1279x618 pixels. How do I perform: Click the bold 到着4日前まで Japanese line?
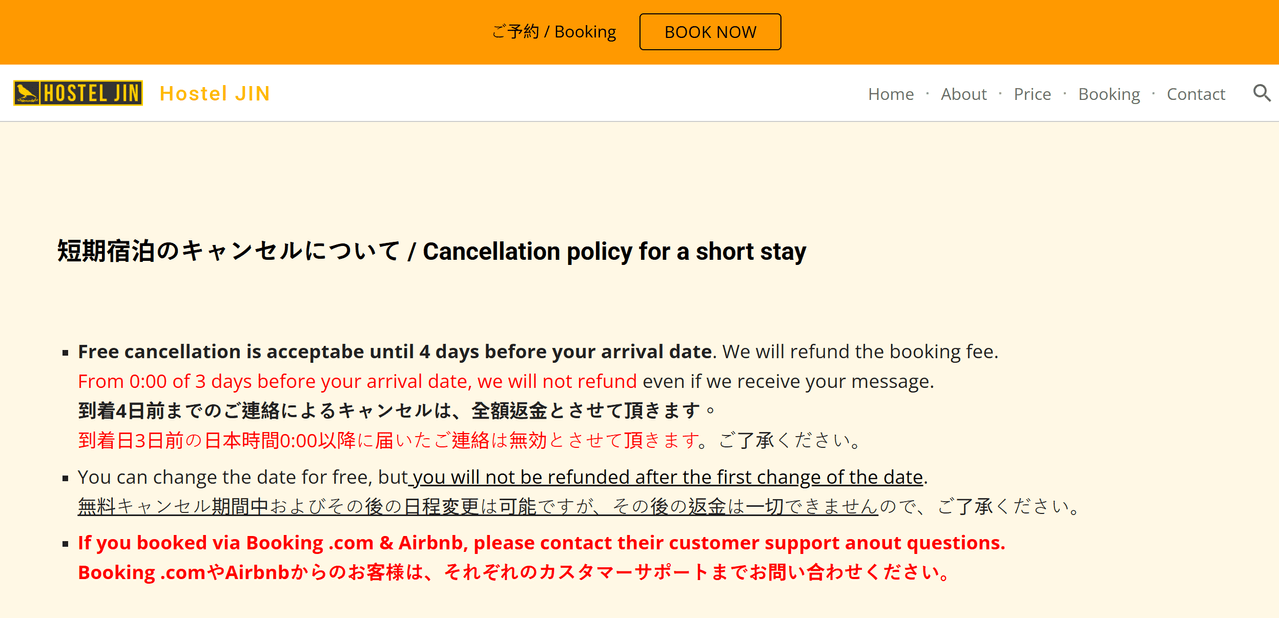pos(398,411)
